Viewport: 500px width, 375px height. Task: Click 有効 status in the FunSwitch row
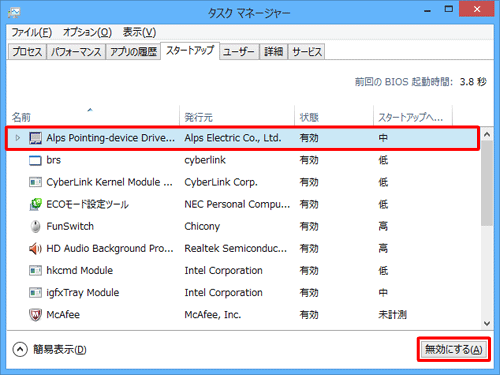click(309, 226)
